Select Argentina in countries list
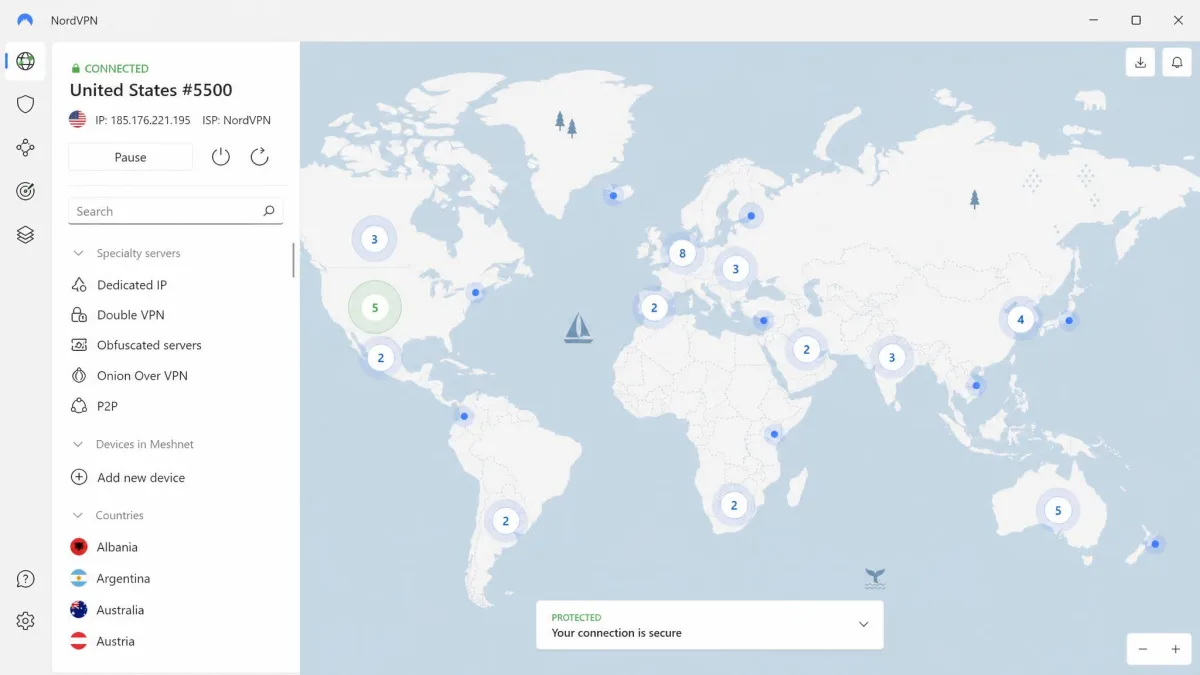1200x675 pixels. tap(176, 579)
